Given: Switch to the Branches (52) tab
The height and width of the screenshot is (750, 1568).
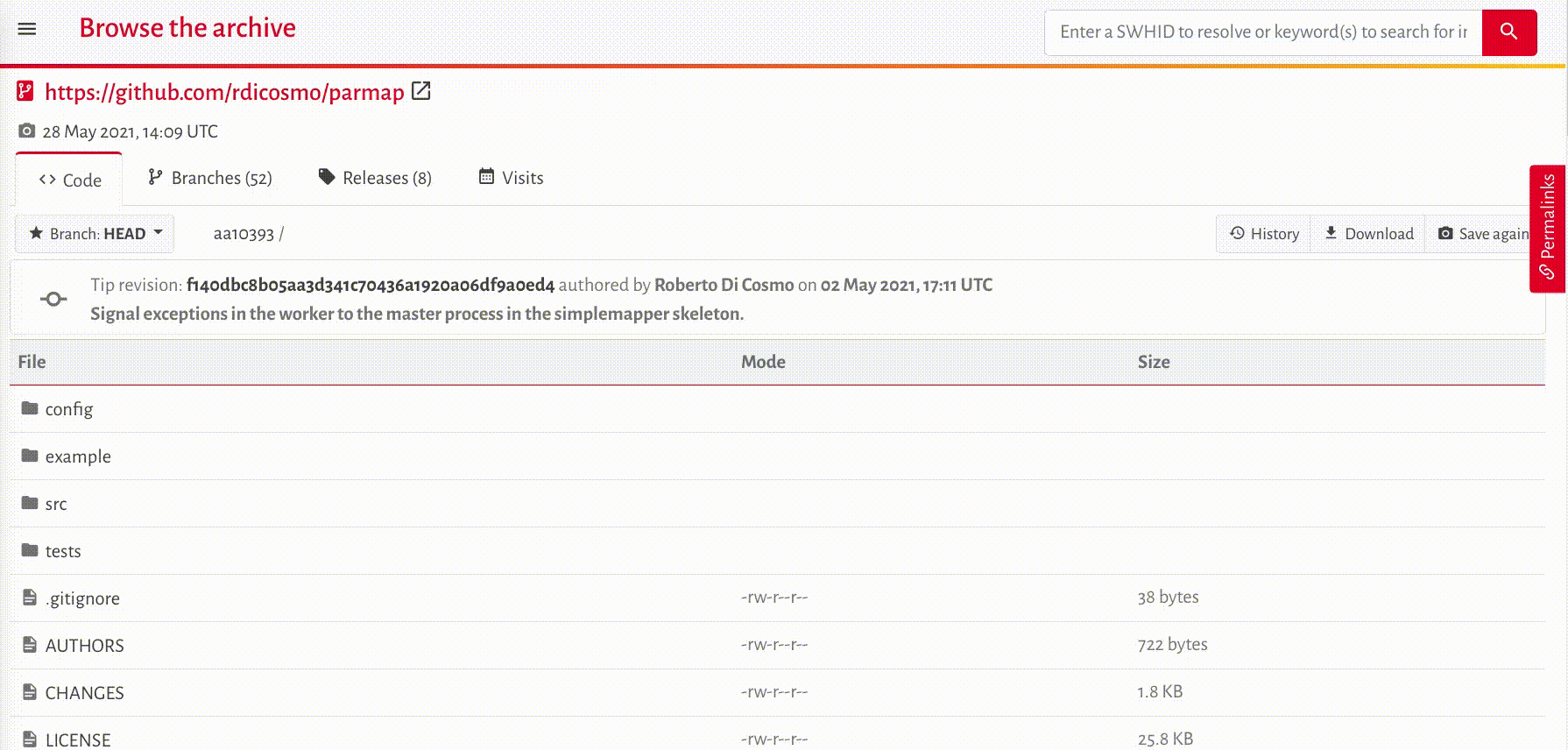Looking at the screenshot, I should [x=210, y=178].
